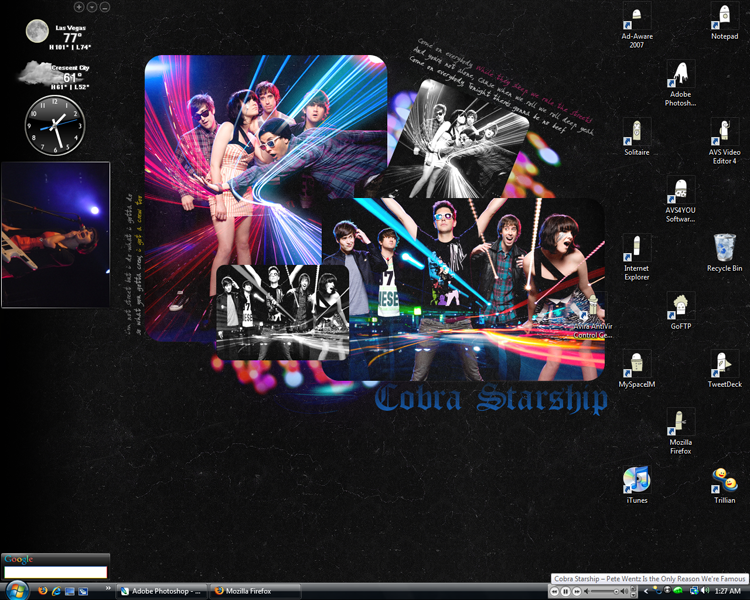Image resolution: width=750 pixels, height=600 pixels.
Task: Launch Internet Explorer from Quick Launch
Action: (x=56, y=591)
